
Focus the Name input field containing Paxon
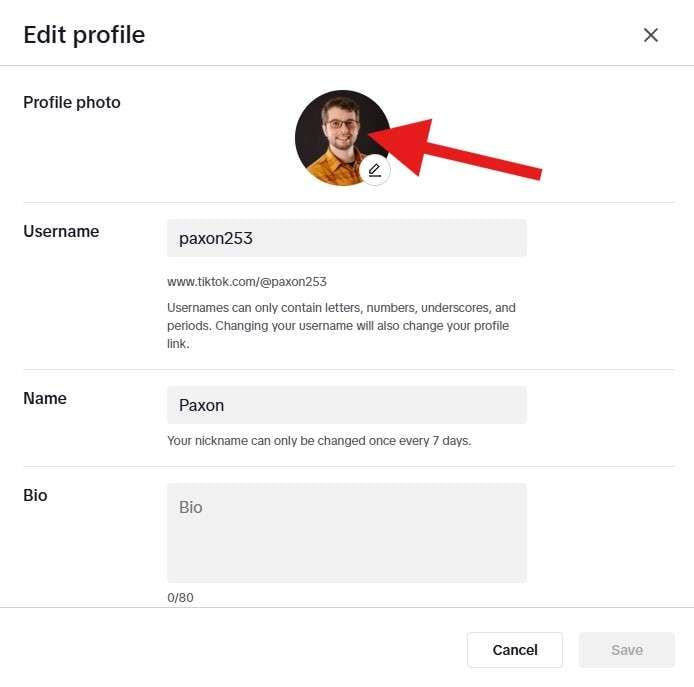coord(346,405)
